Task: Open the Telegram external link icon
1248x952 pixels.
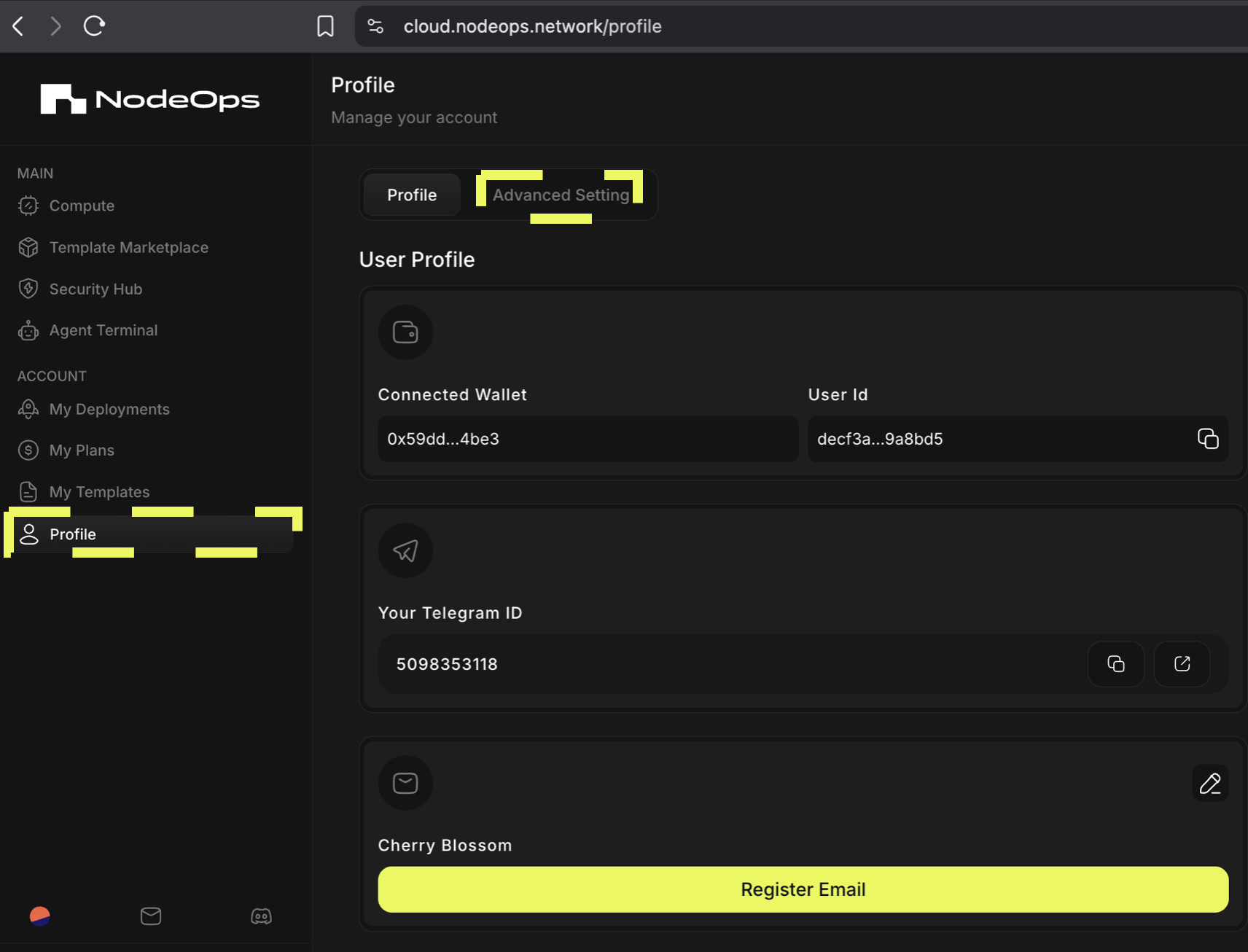Action: [x=1182, y=664]
